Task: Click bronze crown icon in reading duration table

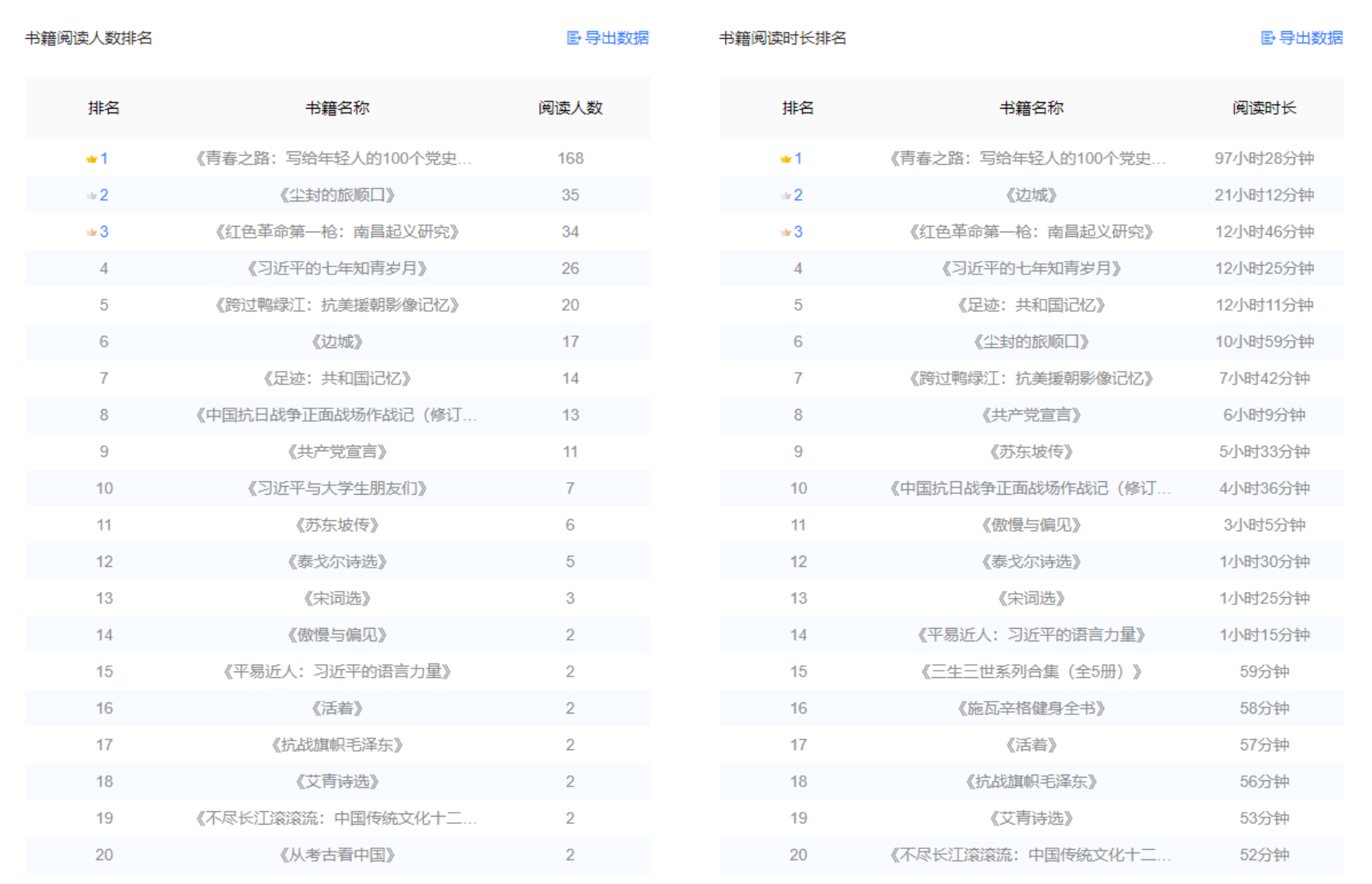Action: click(785, 232)
